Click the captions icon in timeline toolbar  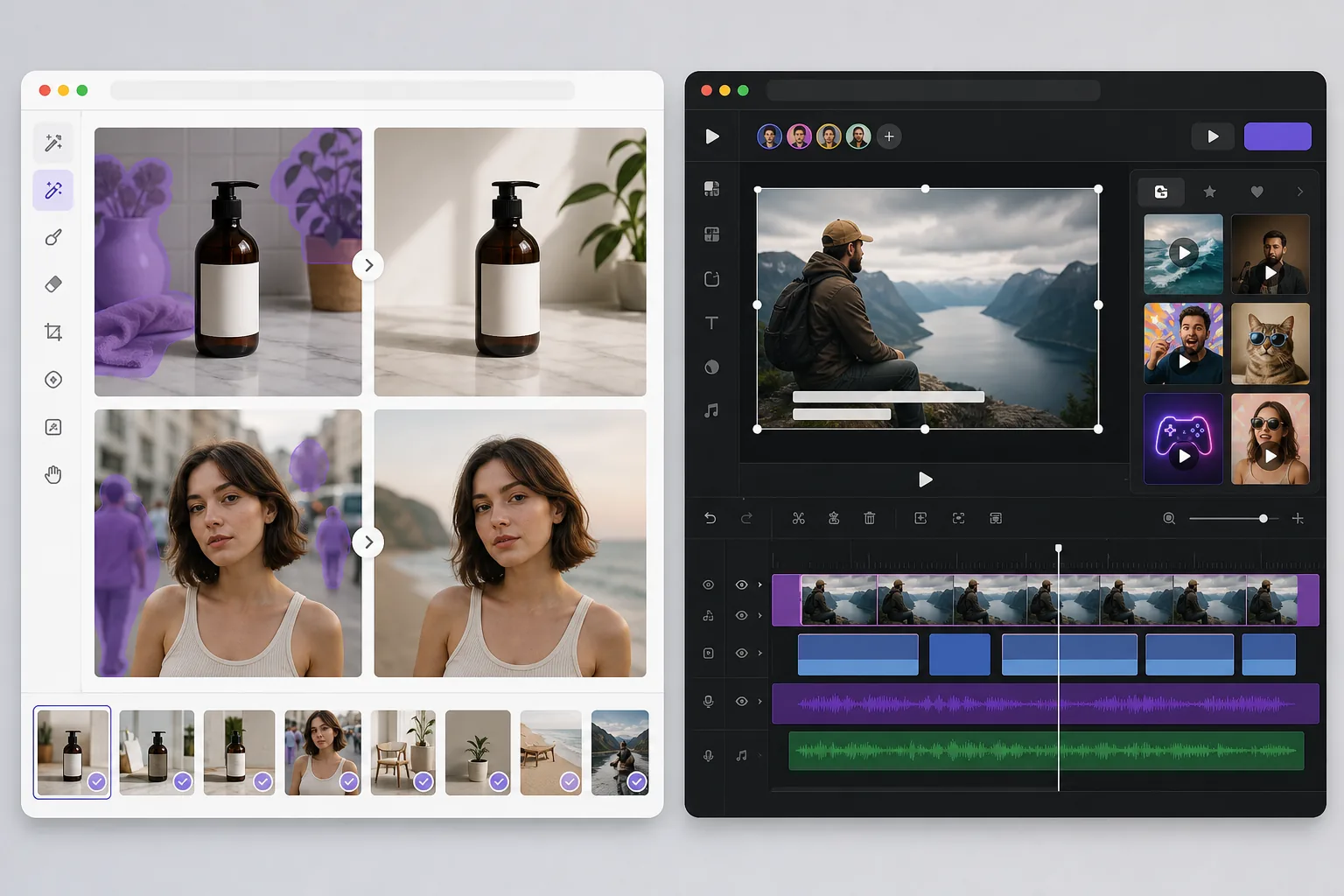996,518
